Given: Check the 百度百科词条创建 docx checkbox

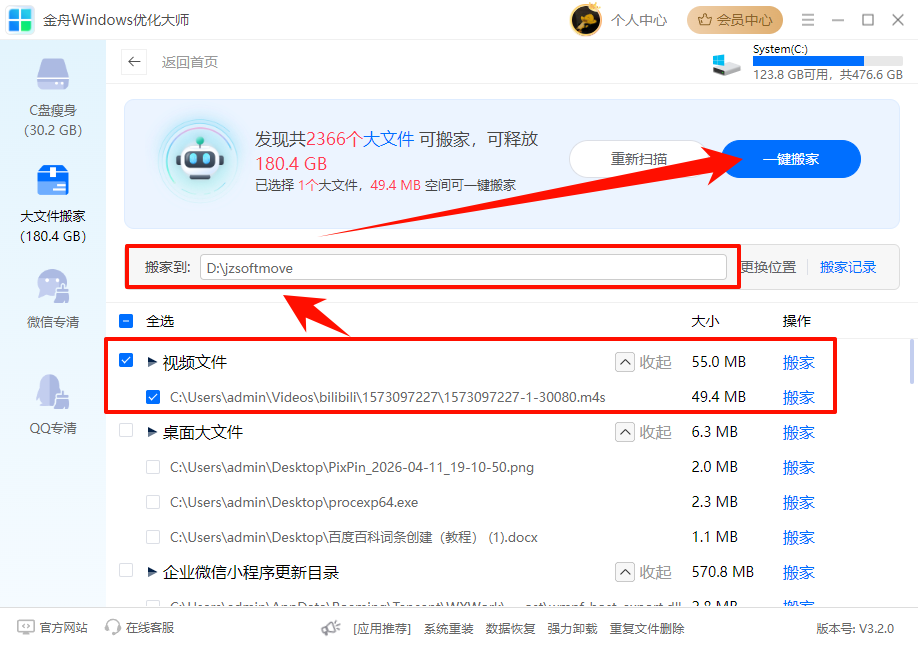Looking at the screenshot, I should pos(153,537).
